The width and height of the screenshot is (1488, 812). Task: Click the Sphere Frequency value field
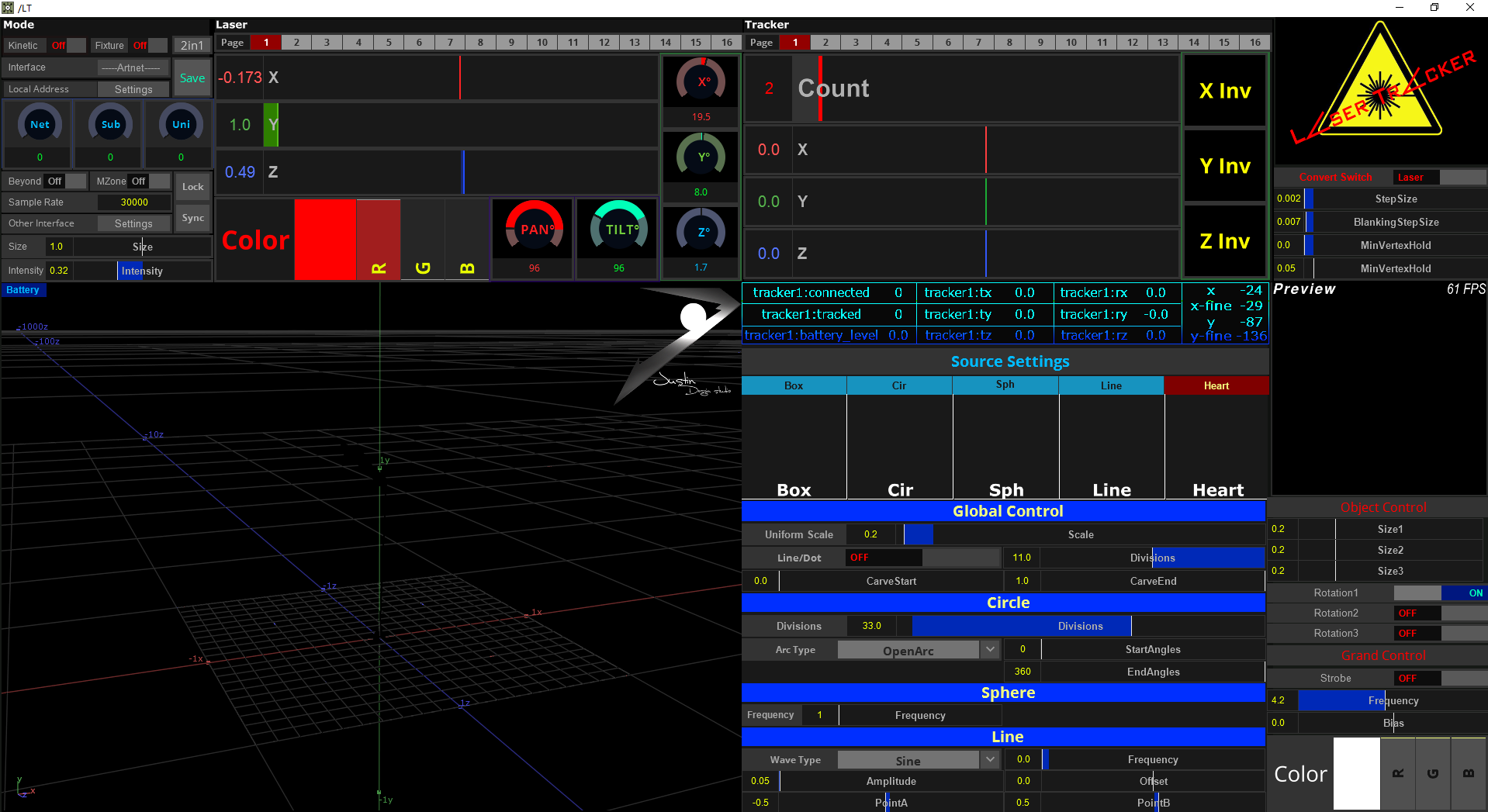(819, 715)
